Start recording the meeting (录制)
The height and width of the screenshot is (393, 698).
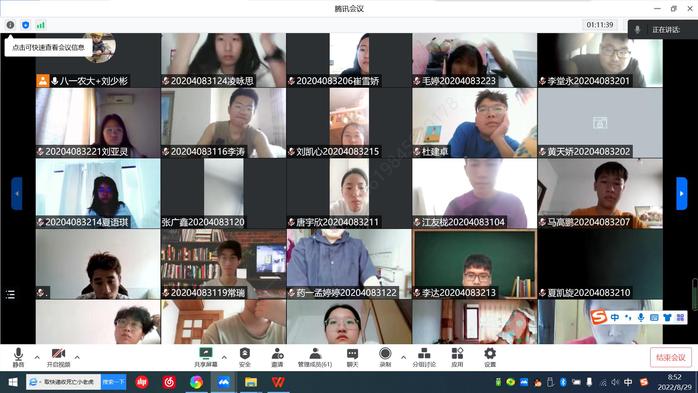pyautogui.click(x=385, y=357)
